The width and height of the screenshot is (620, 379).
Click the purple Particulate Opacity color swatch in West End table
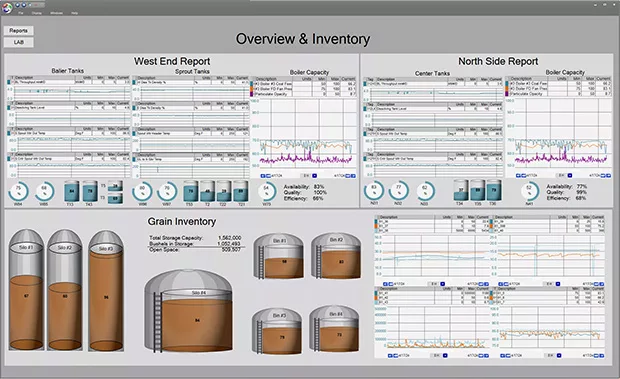(x=252, y=94)
